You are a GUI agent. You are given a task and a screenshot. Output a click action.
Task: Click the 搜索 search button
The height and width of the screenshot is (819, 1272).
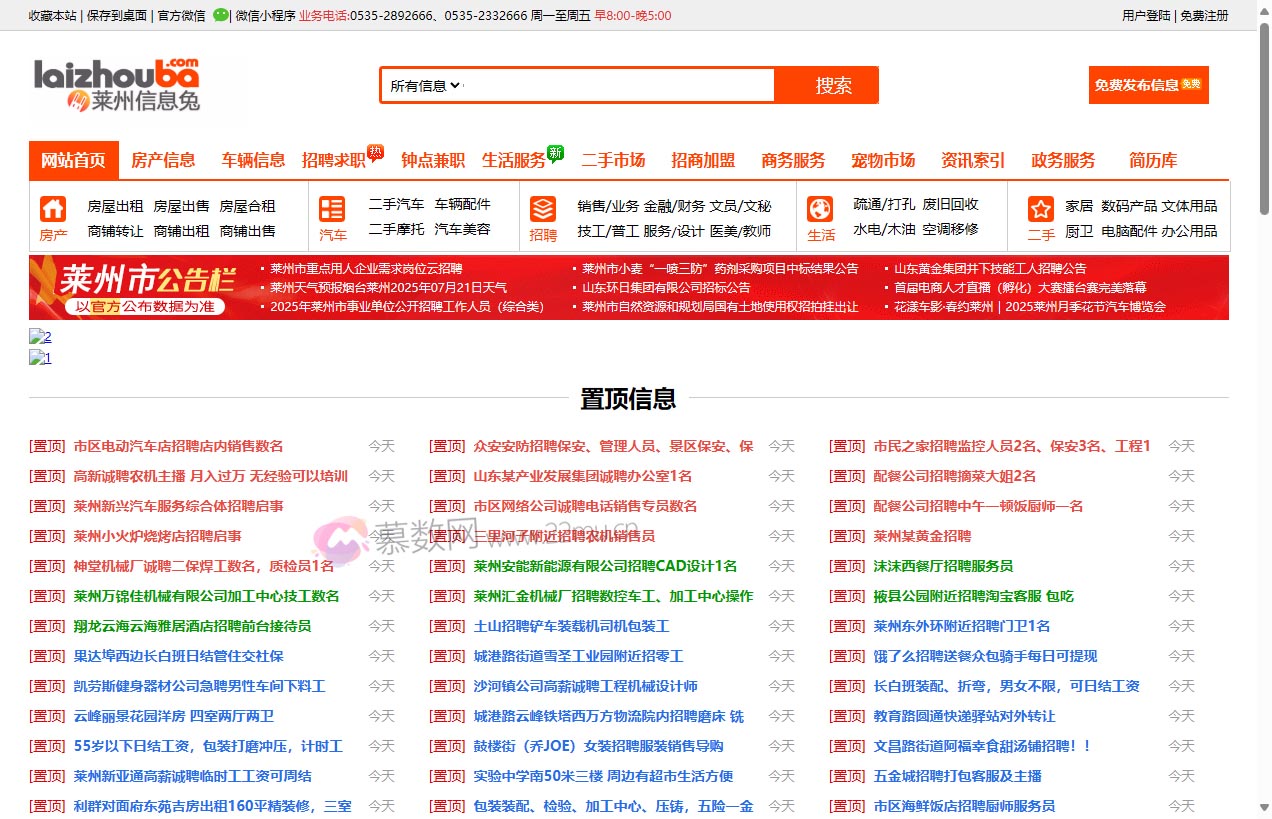[x=832, y=84]
